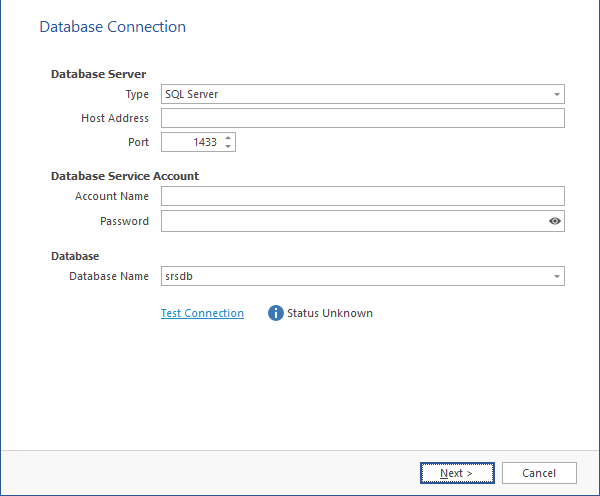Focus the Password text field
The width and height of the screenshot is (600, 496).
point(352,221)
